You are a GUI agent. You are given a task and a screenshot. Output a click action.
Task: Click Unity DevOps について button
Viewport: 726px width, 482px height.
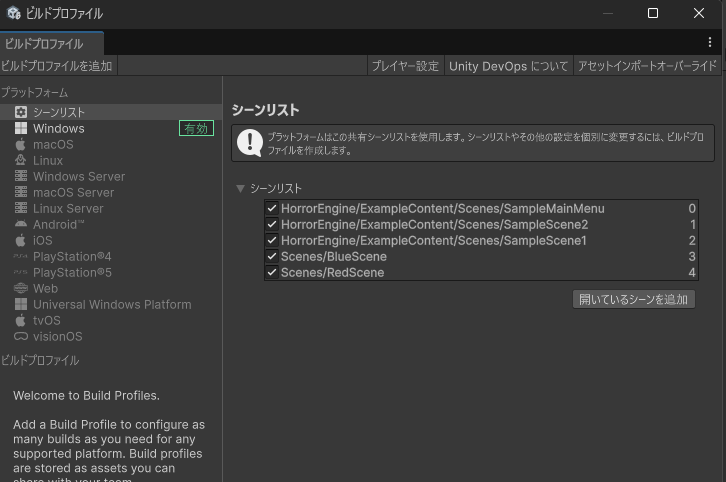coord(508,66)
